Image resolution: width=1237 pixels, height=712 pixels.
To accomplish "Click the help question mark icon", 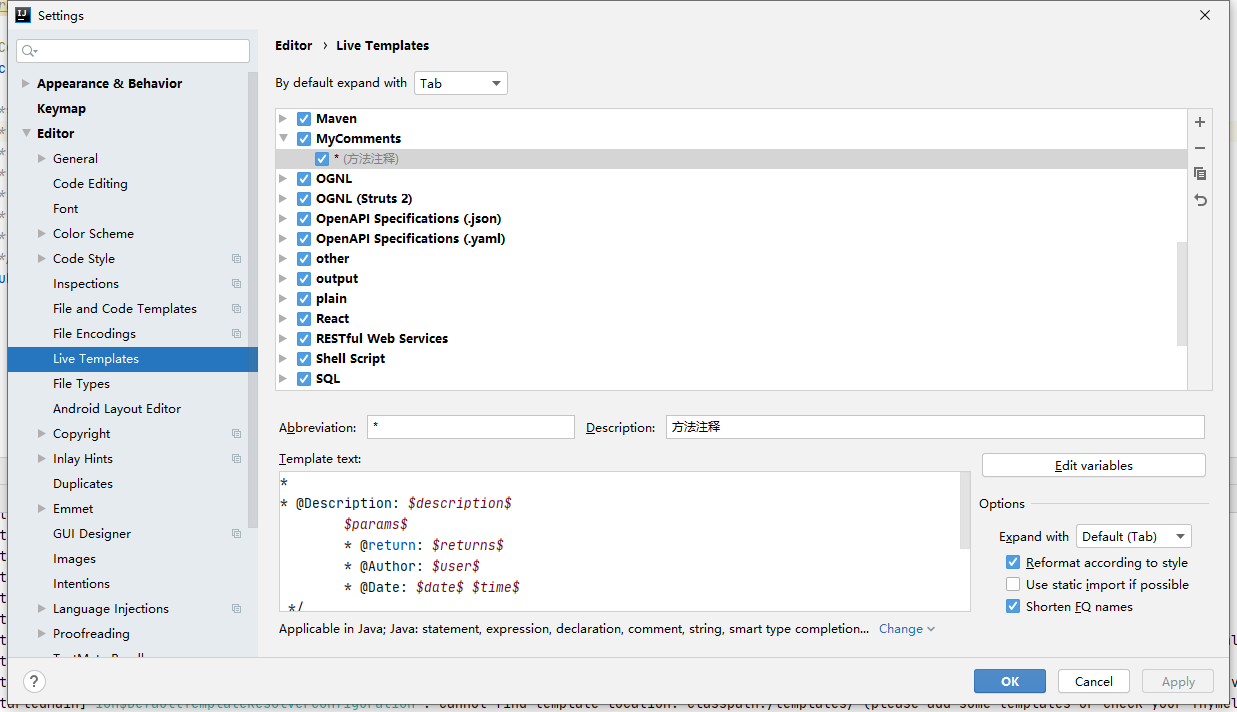I will (x=34, y=682).
